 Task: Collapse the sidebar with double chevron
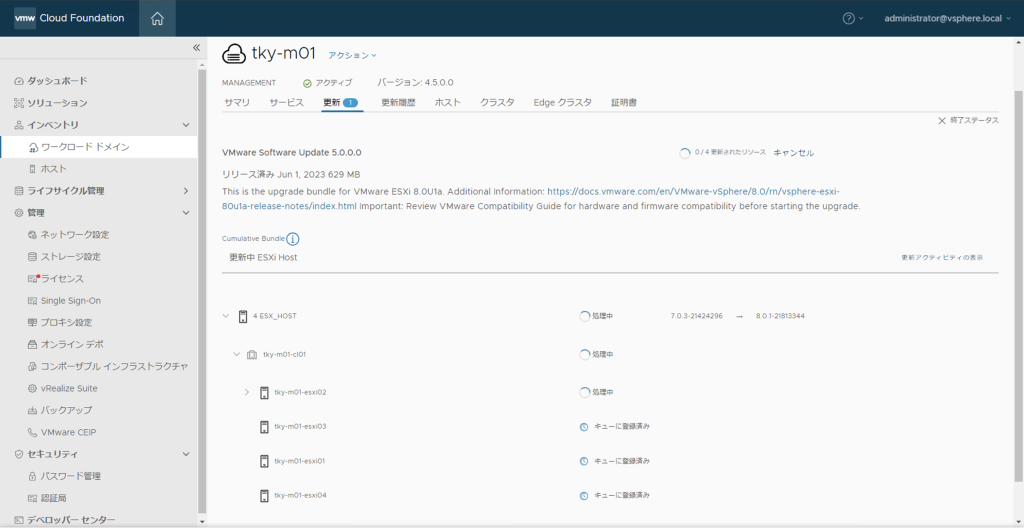(x=196, y=48)
